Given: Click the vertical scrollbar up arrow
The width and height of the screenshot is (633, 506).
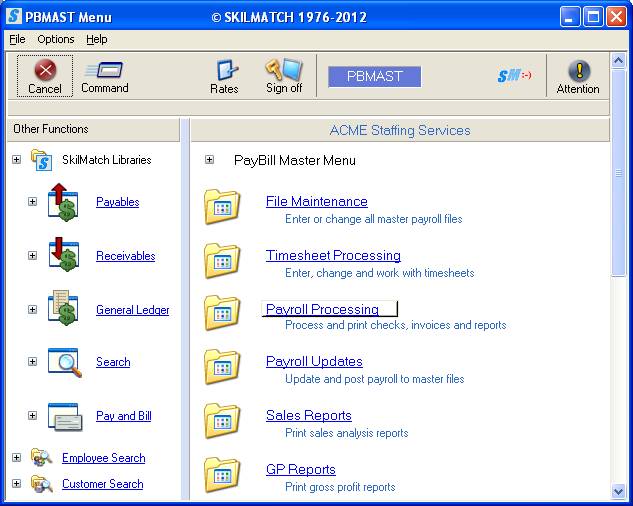Looking at the screenshot, I should (618, 61).
